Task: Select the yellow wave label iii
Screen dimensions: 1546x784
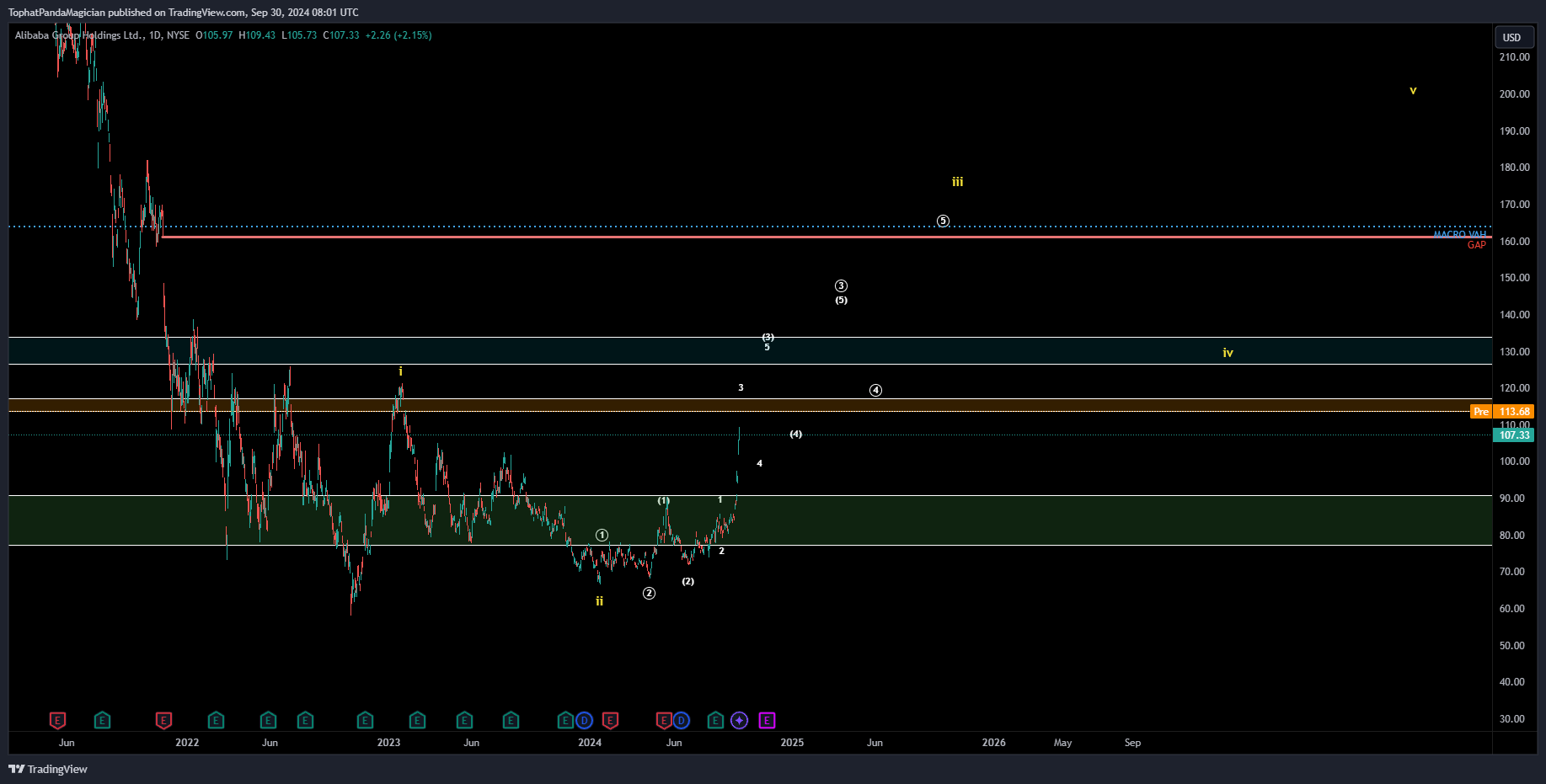Action: point(958,182)
